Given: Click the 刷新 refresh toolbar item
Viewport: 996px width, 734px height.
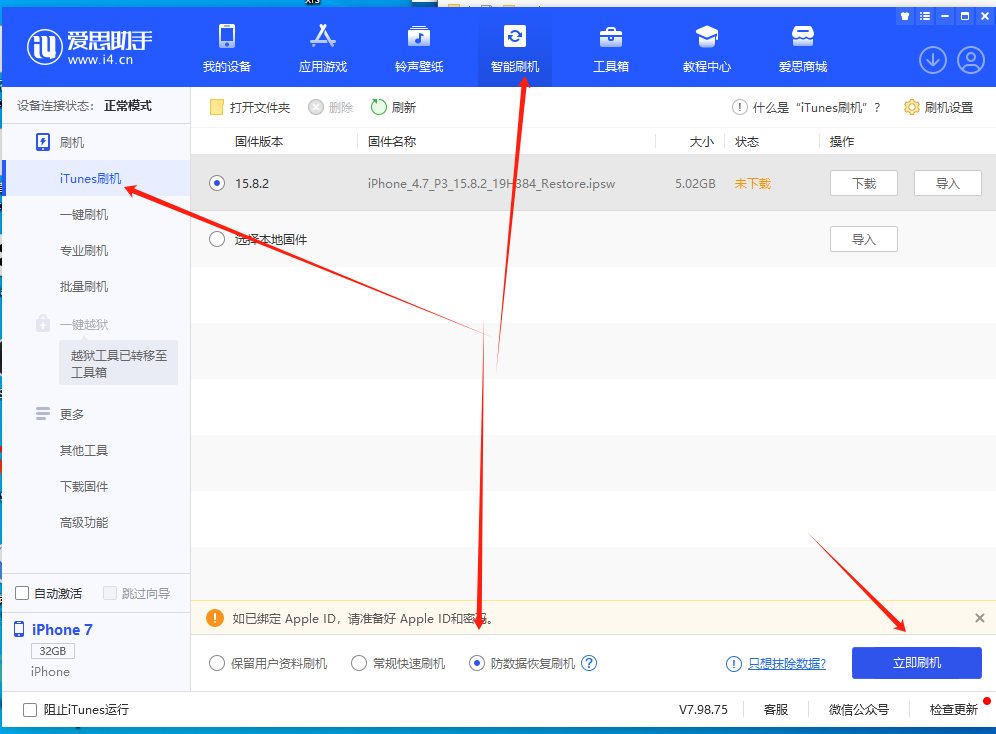Looking at the screenshot, I should (x=393, y=107).
